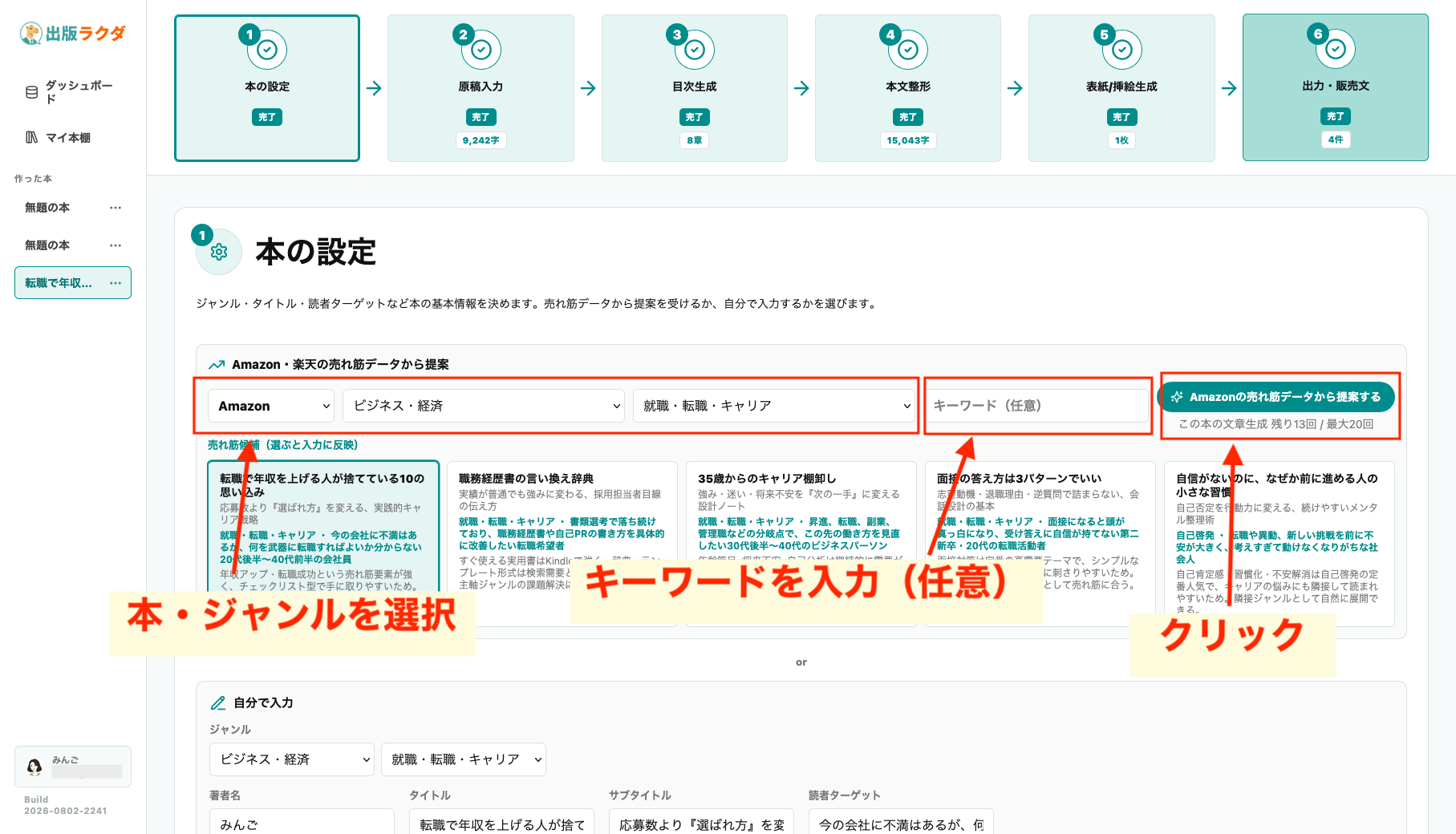Select the 職務経歴書の言い換え辞典 card
Image resolution: width=1456 pixels, height=834 pixels.
(x=562, y=542)
